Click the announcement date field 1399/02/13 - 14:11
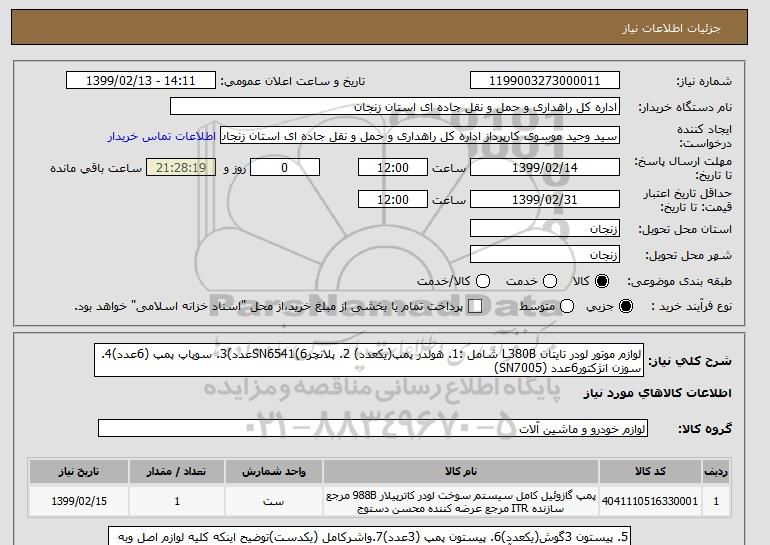Screen dimensions: 770x545 (141, 81)
